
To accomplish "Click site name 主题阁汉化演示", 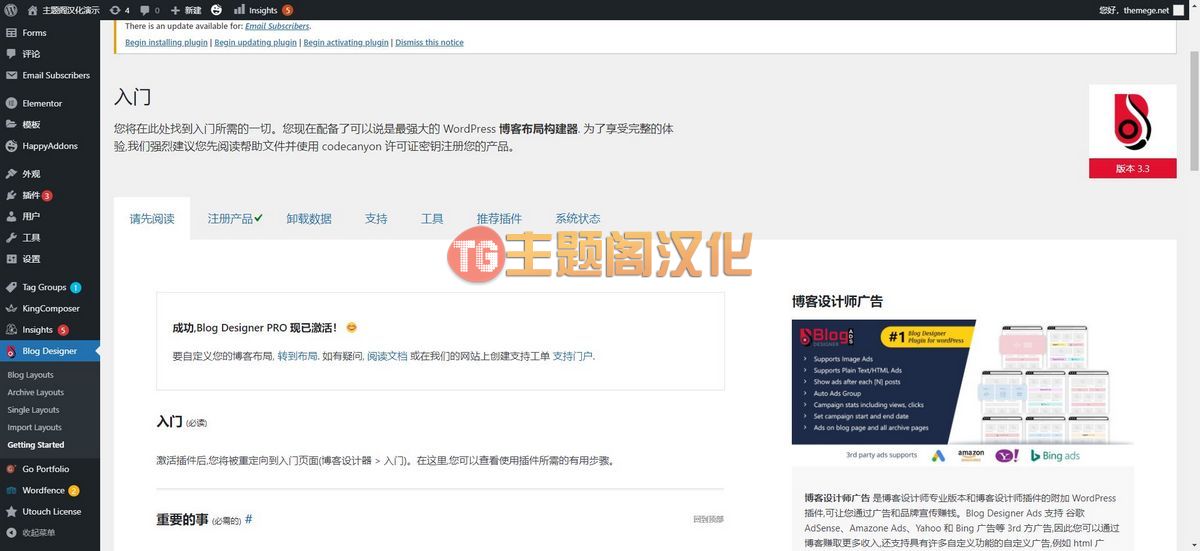I will pyautogui.click(x=71, y=10).
